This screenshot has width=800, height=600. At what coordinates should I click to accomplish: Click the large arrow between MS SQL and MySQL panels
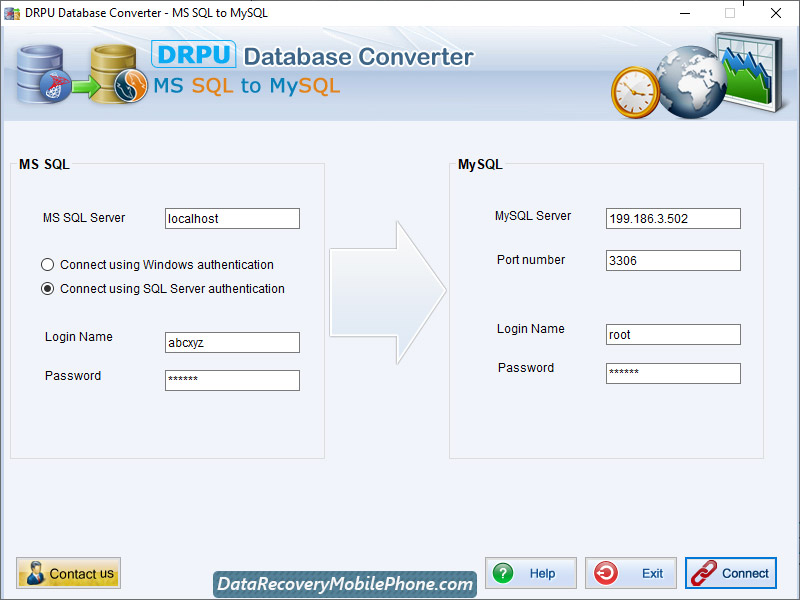(390, 290)
